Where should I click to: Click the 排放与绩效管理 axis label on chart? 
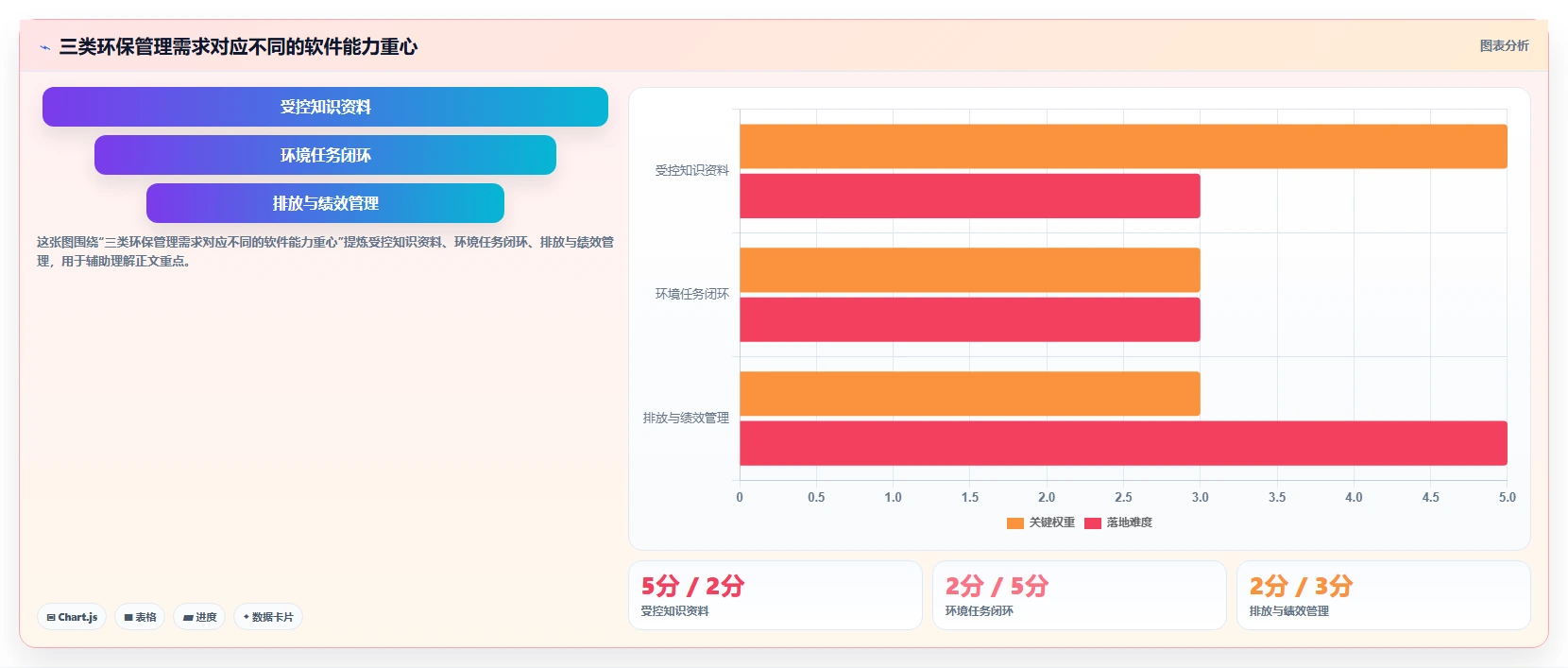pos(686,419)
